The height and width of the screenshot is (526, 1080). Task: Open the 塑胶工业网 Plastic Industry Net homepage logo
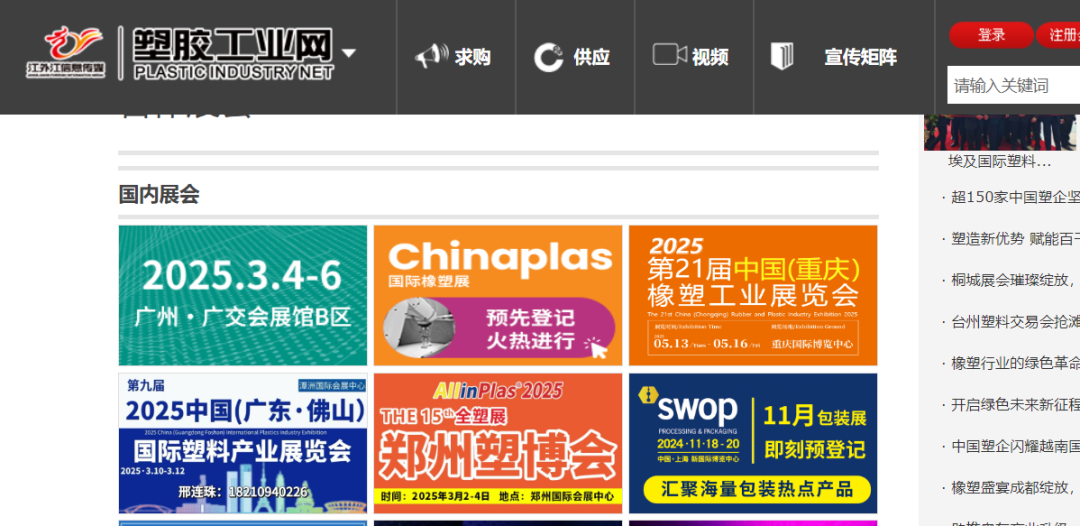(233, 54)
